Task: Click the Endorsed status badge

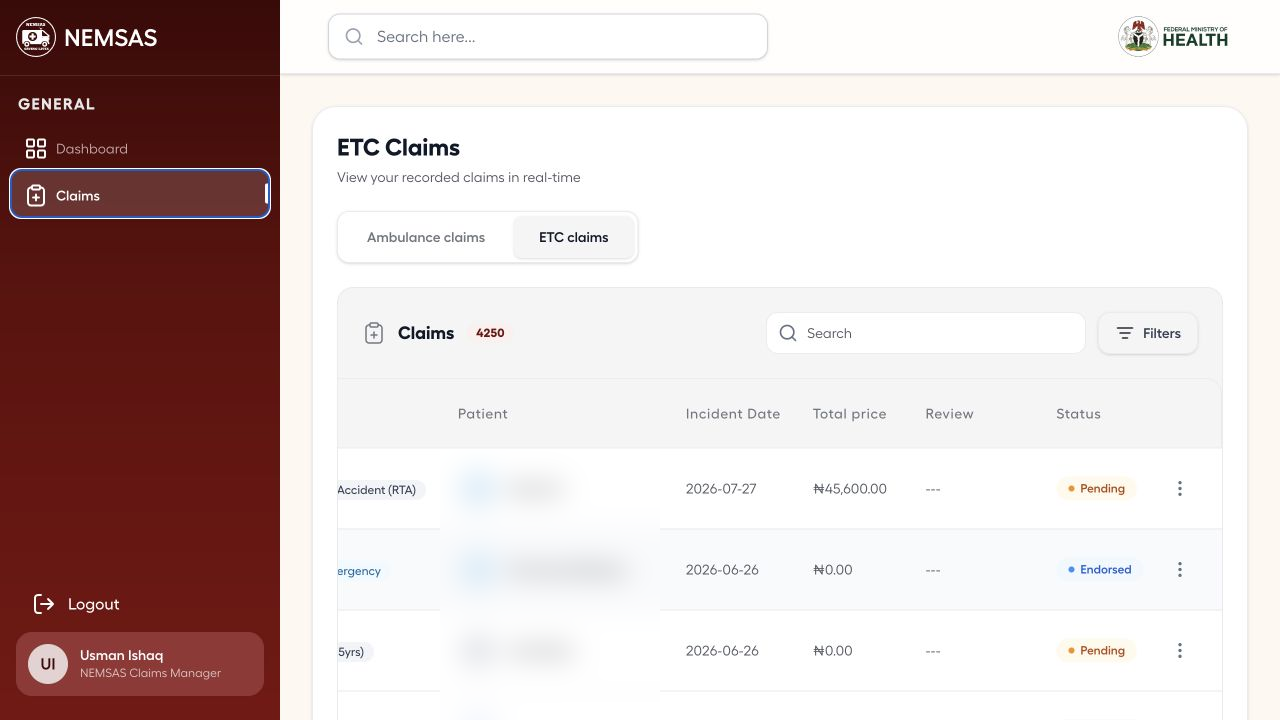Action: pyautogui.click(x=1099, y=570)
